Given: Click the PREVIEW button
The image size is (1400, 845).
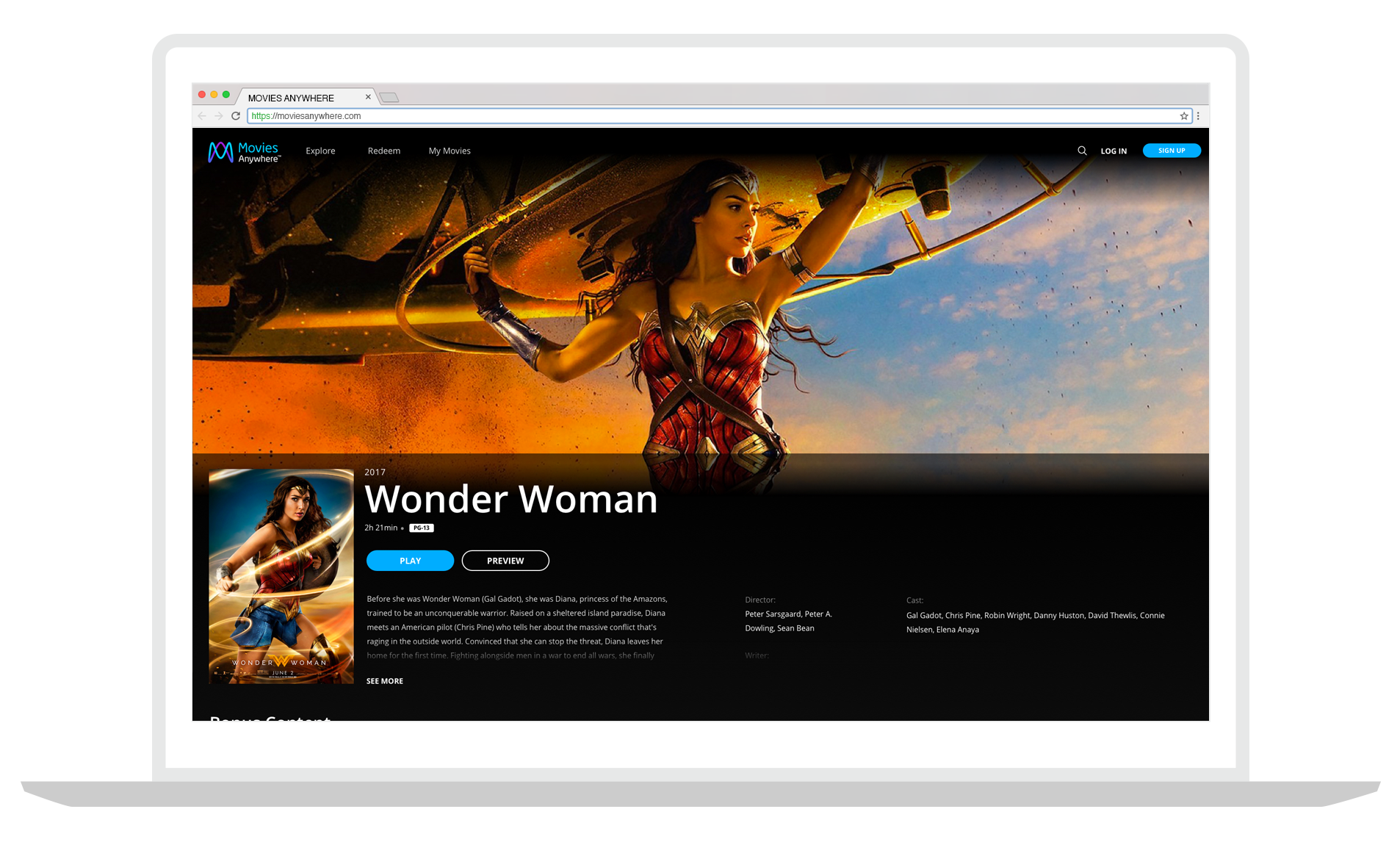Looking at the screenshot, I should coord(505,561).
